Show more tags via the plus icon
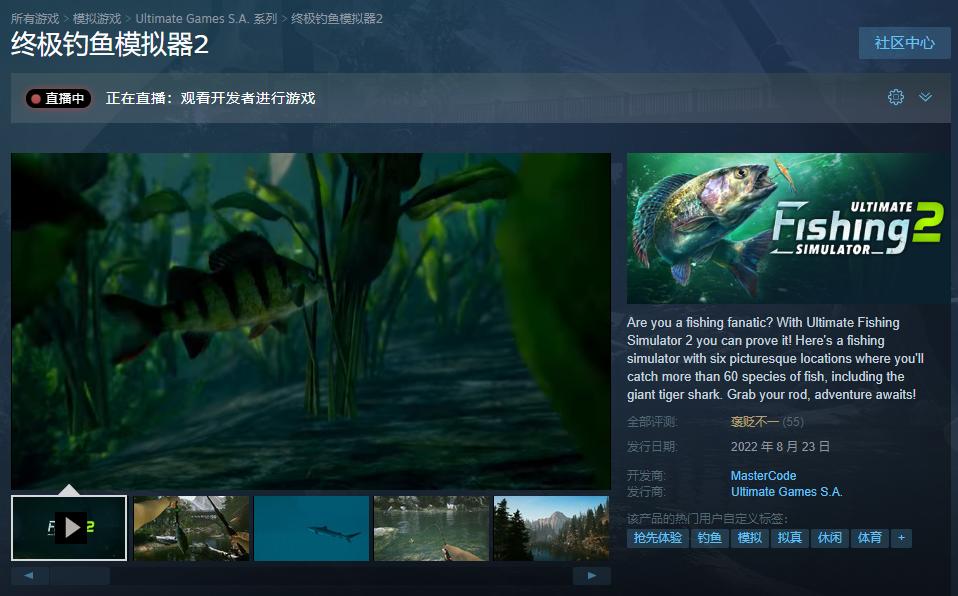 point(900,537)
